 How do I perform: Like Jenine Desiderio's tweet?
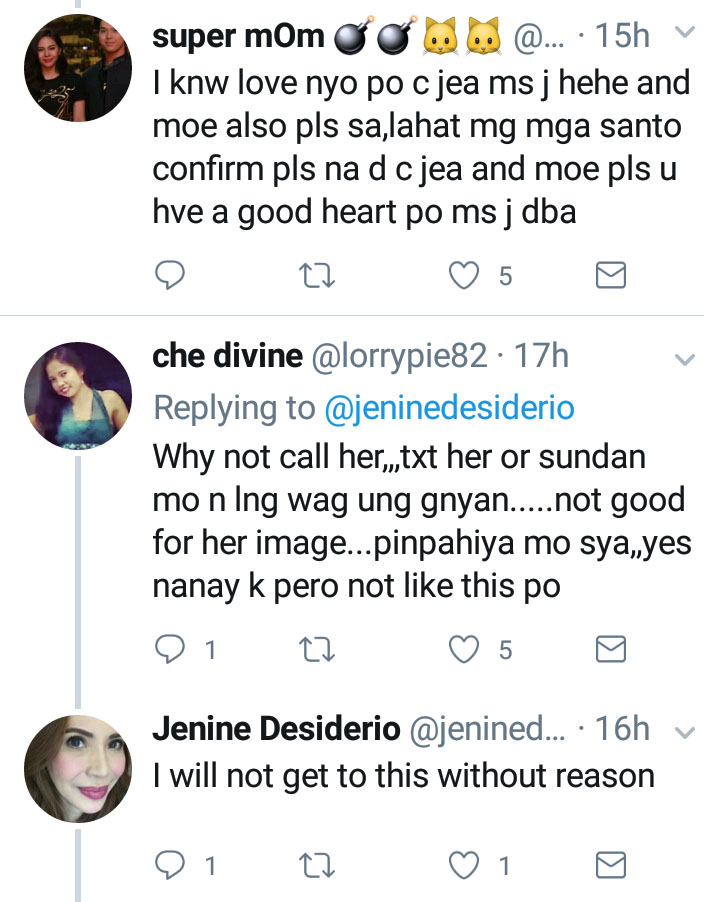click(x=464, y=864)
